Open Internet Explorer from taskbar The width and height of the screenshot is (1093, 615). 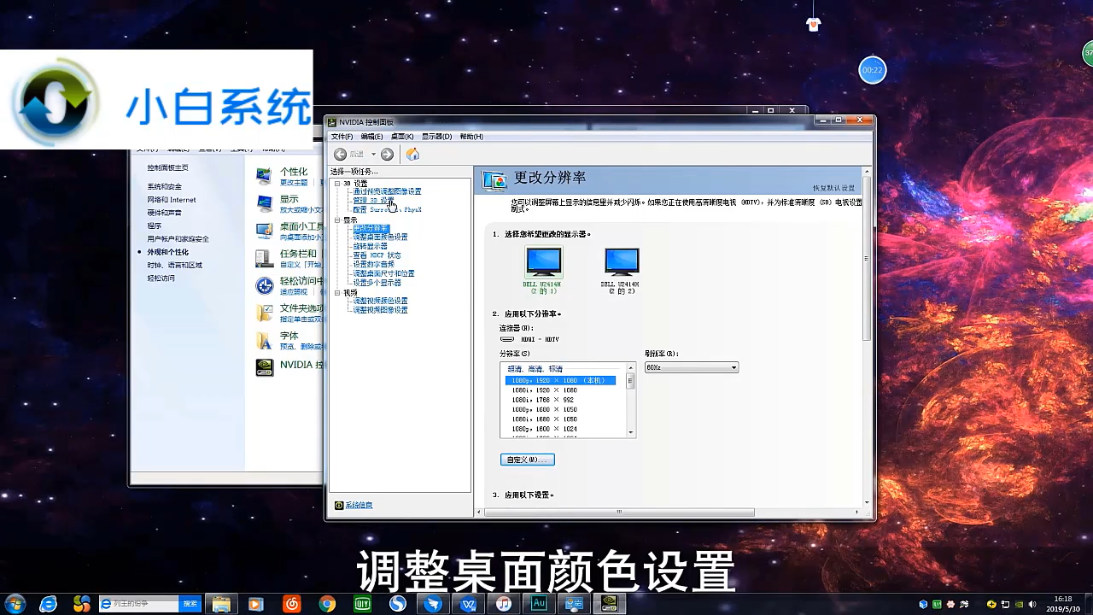point(48,604)
